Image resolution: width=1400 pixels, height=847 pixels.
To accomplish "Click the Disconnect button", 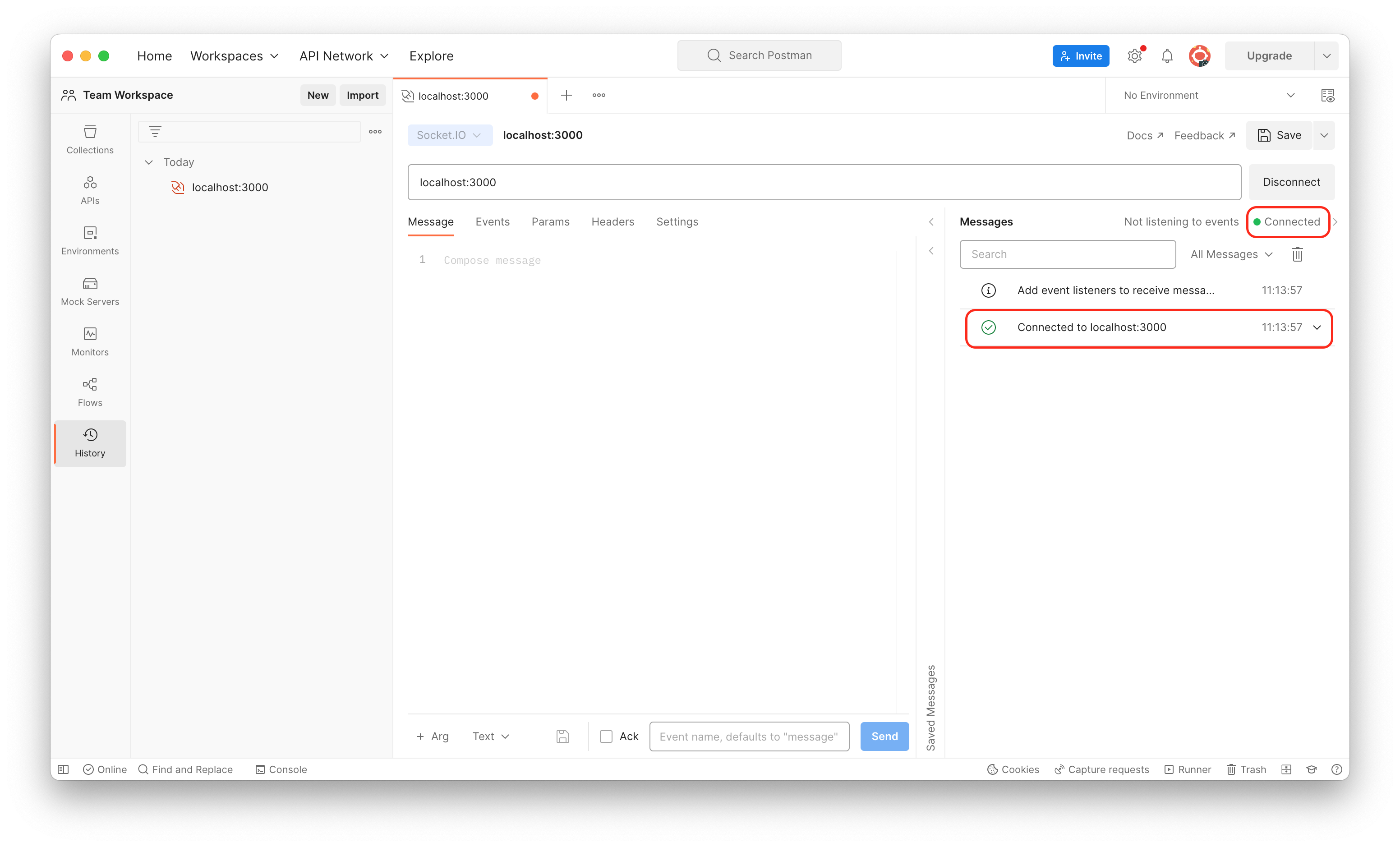I will click(x=1291, y=182).
